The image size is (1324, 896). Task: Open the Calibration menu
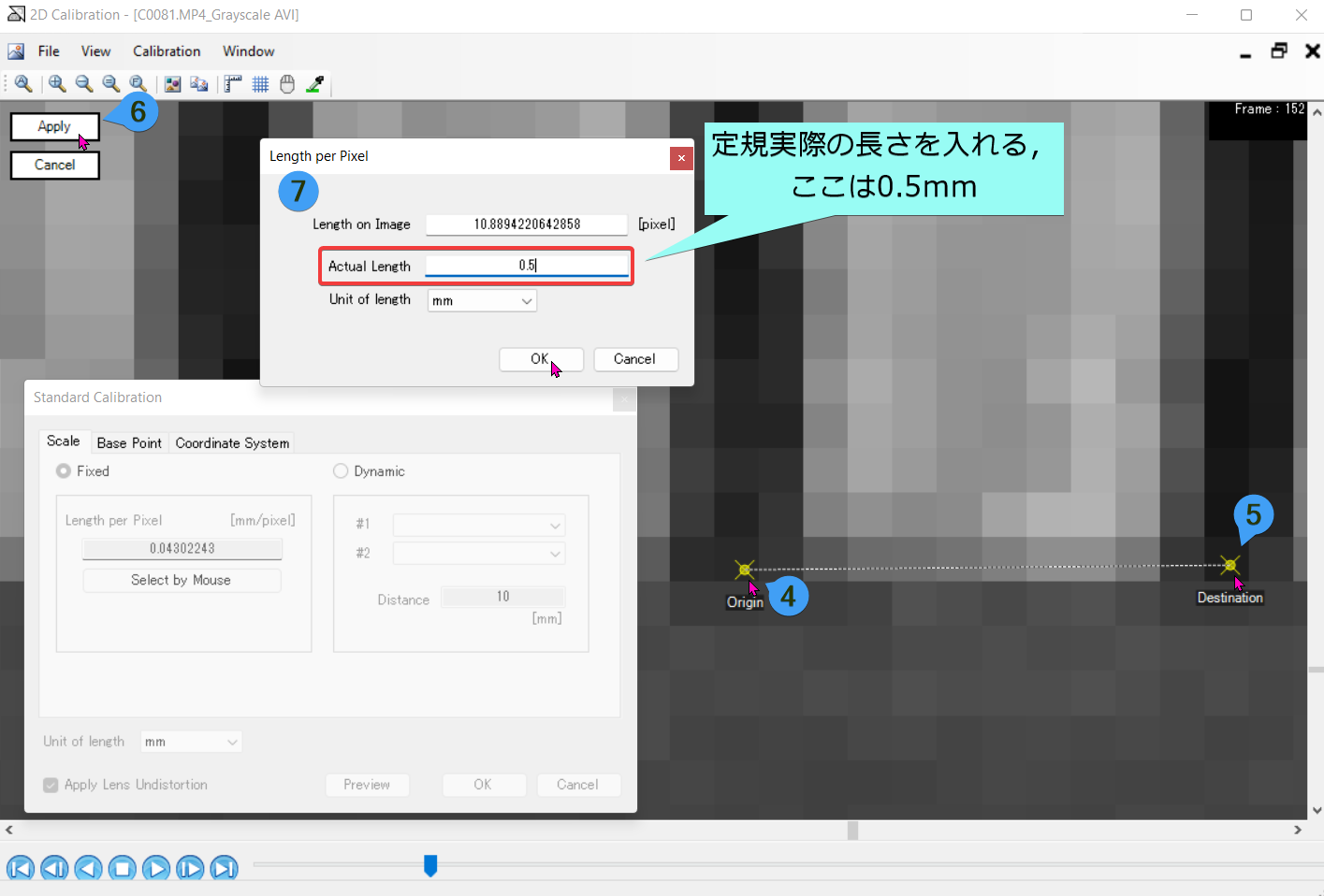pos(167,51)
